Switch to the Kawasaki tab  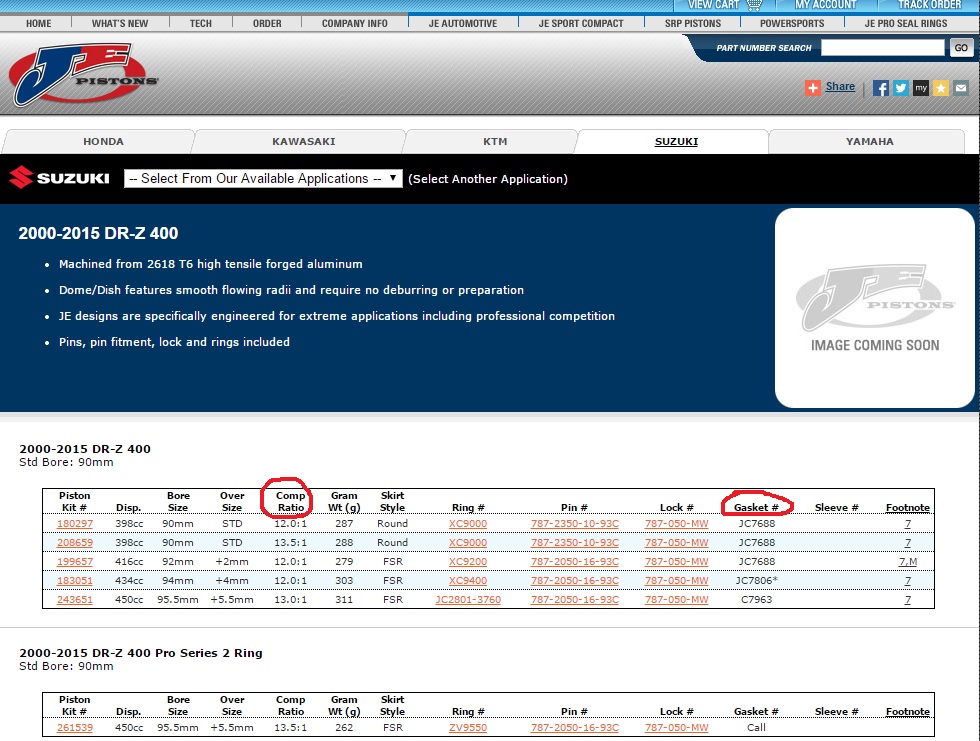(304, 141)
